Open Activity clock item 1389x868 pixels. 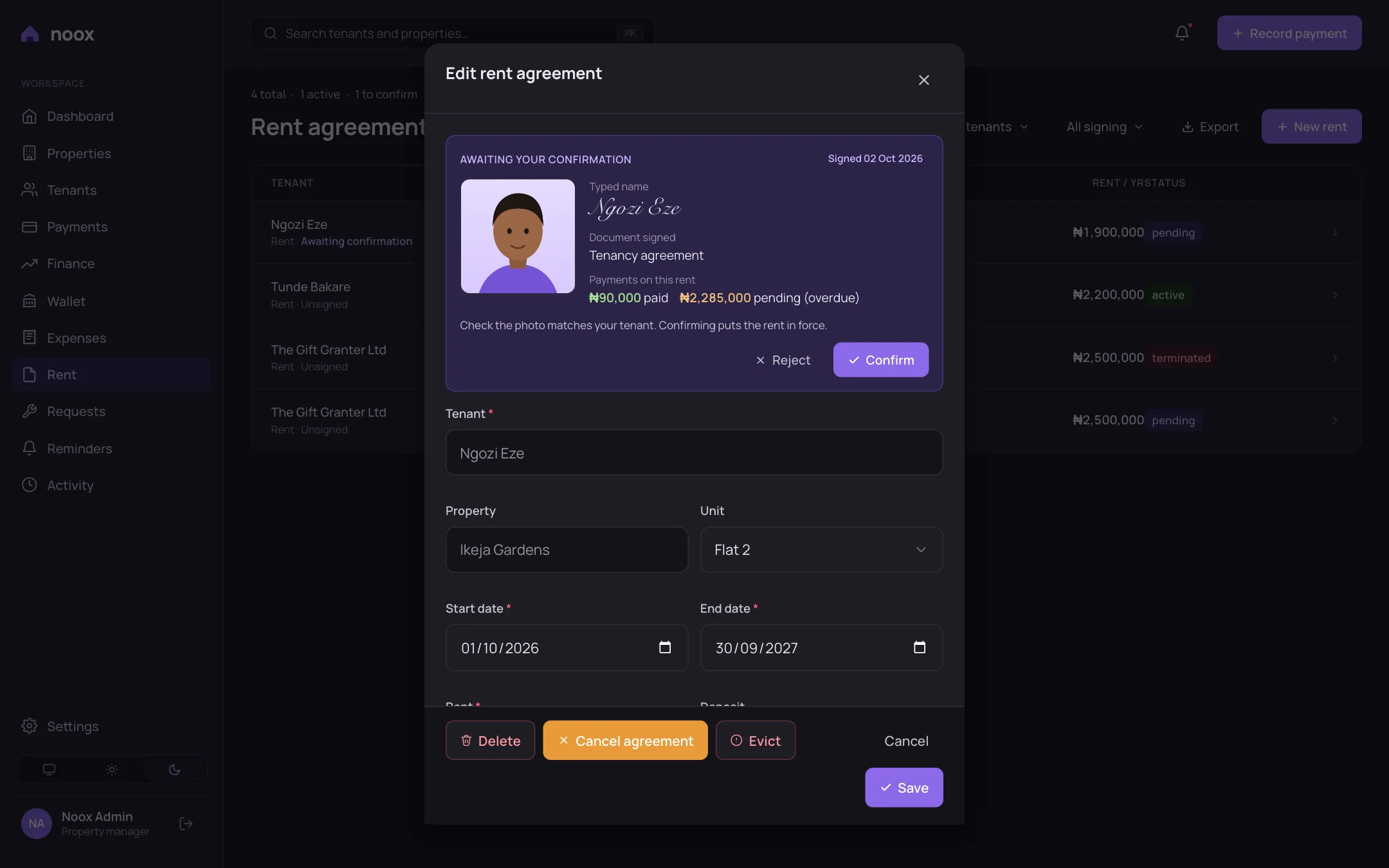(111, 485)
